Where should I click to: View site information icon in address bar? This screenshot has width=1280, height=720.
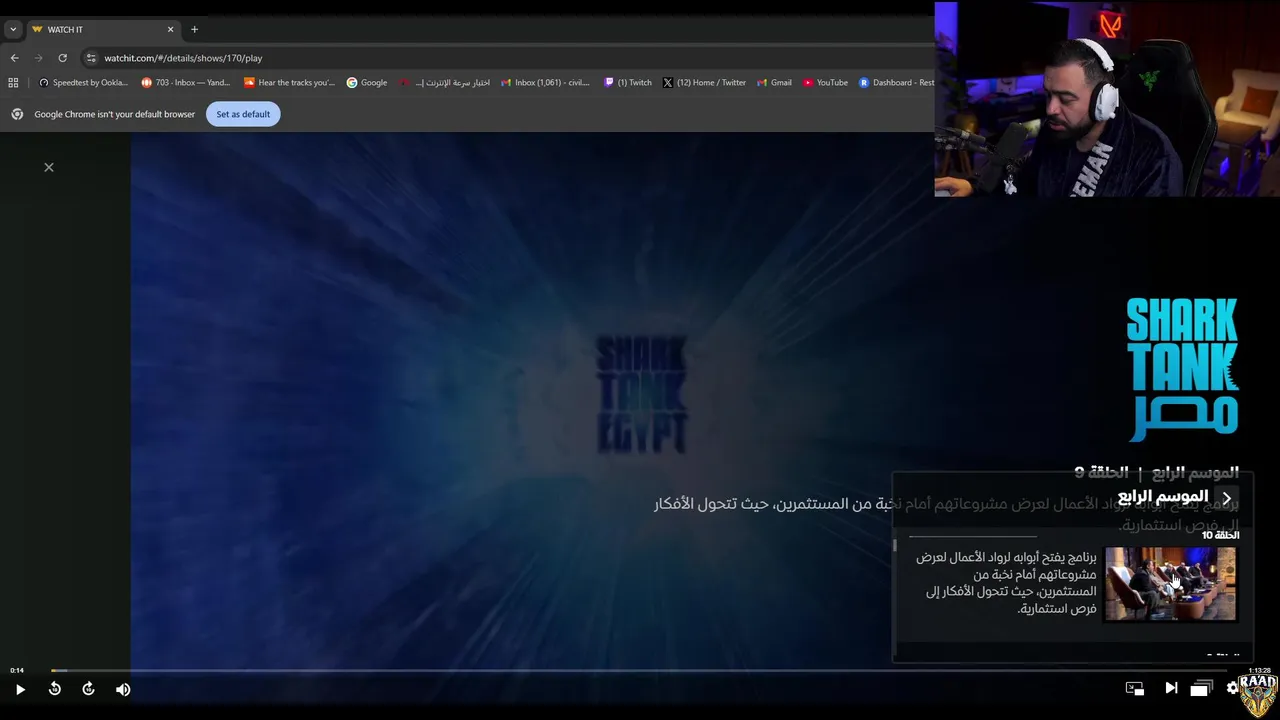coord(91,58)
